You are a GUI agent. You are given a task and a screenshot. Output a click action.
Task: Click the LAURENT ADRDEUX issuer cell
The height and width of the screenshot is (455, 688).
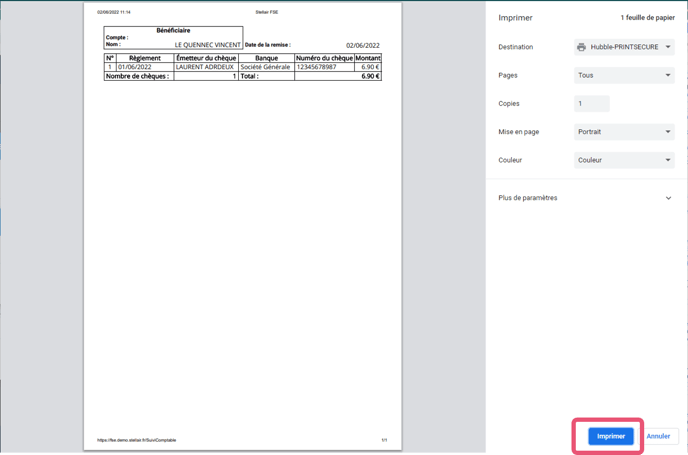tap(204, 67)
